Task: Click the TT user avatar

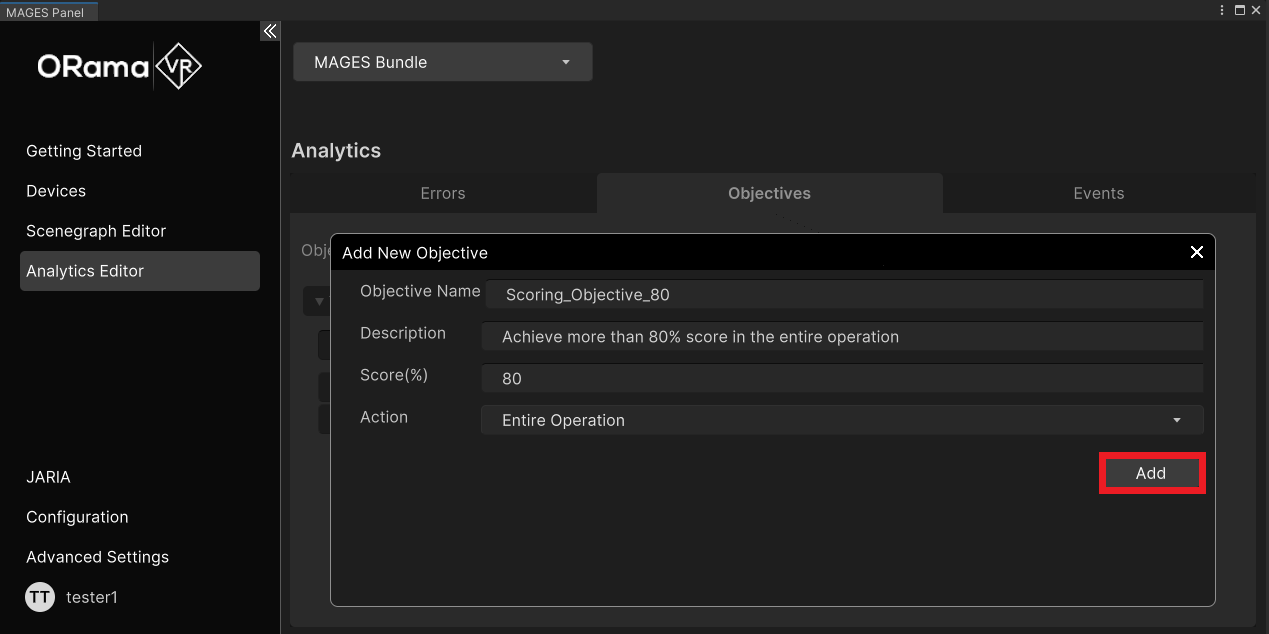Action: coord(39,597)
